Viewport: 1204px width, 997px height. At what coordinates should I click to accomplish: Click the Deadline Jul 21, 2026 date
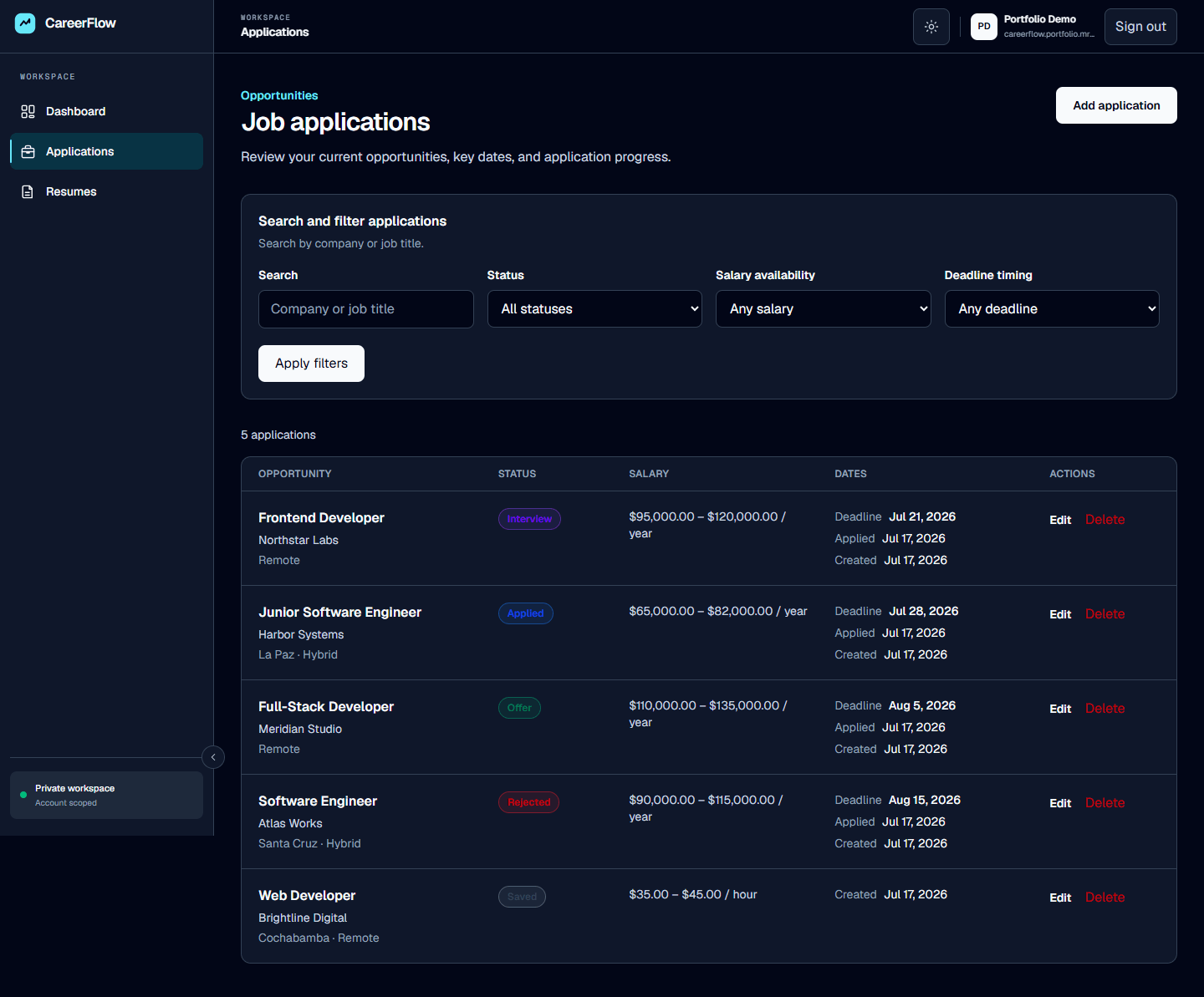895,517
